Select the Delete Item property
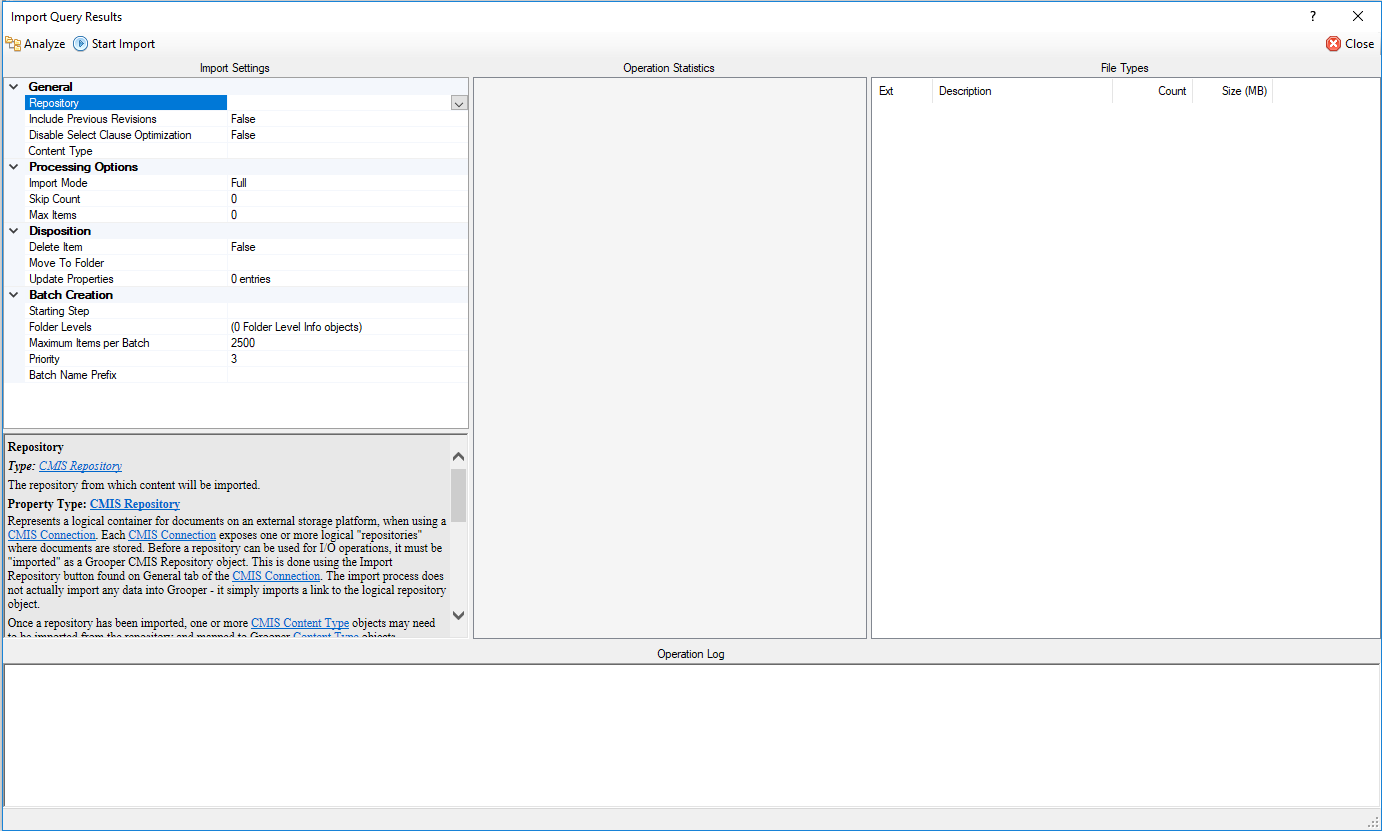This screenshot has height=831, width=1382. pos(246,247)
